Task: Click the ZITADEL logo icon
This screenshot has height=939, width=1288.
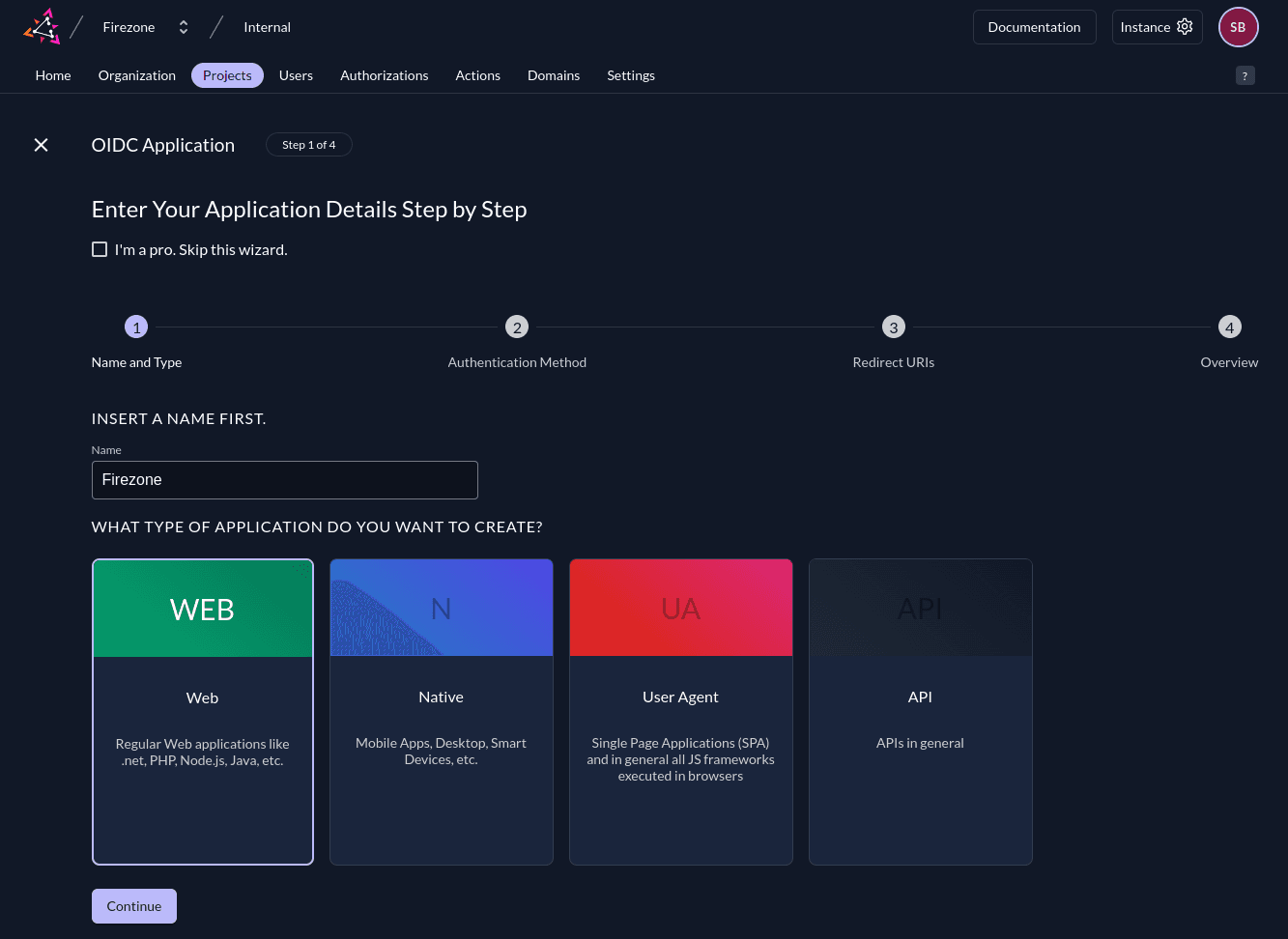Action: pos(42,27)
